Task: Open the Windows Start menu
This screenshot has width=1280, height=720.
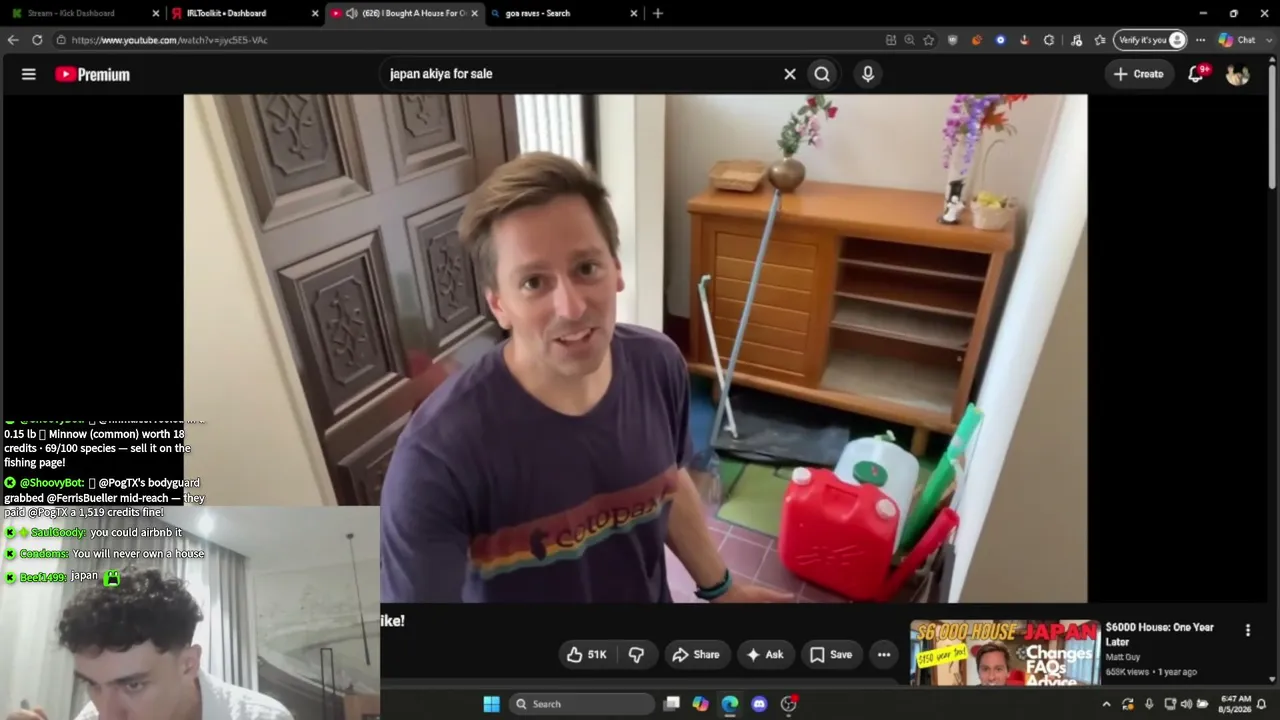Action: click(491, 704)
